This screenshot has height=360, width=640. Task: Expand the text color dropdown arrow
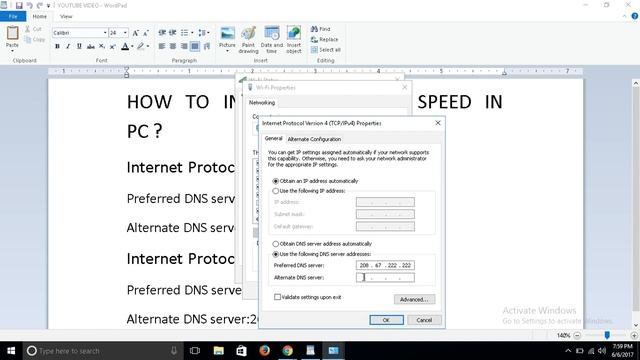click(132, 47)
